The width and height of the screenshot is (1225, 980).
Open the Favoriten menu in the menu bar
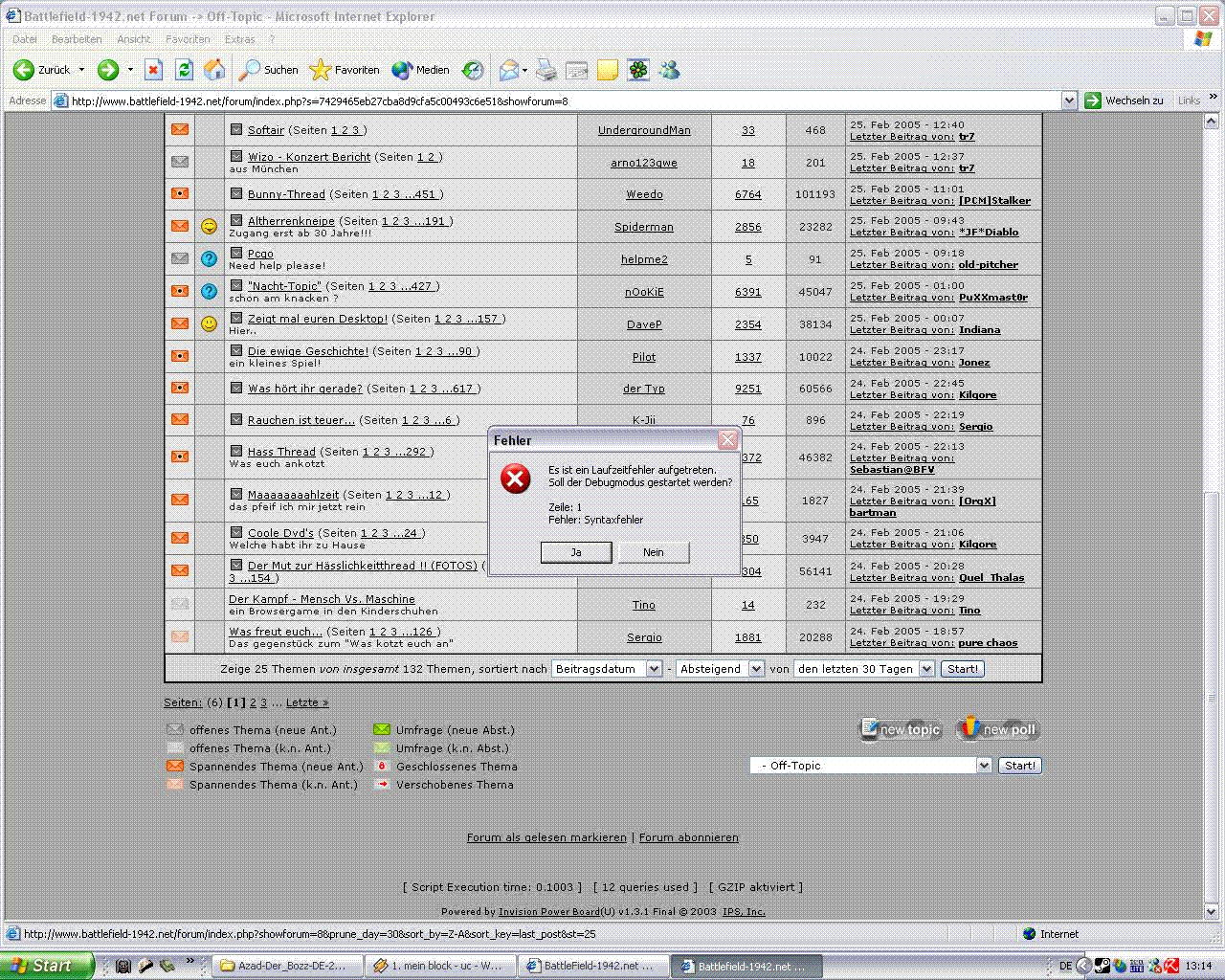click(188, 39)
